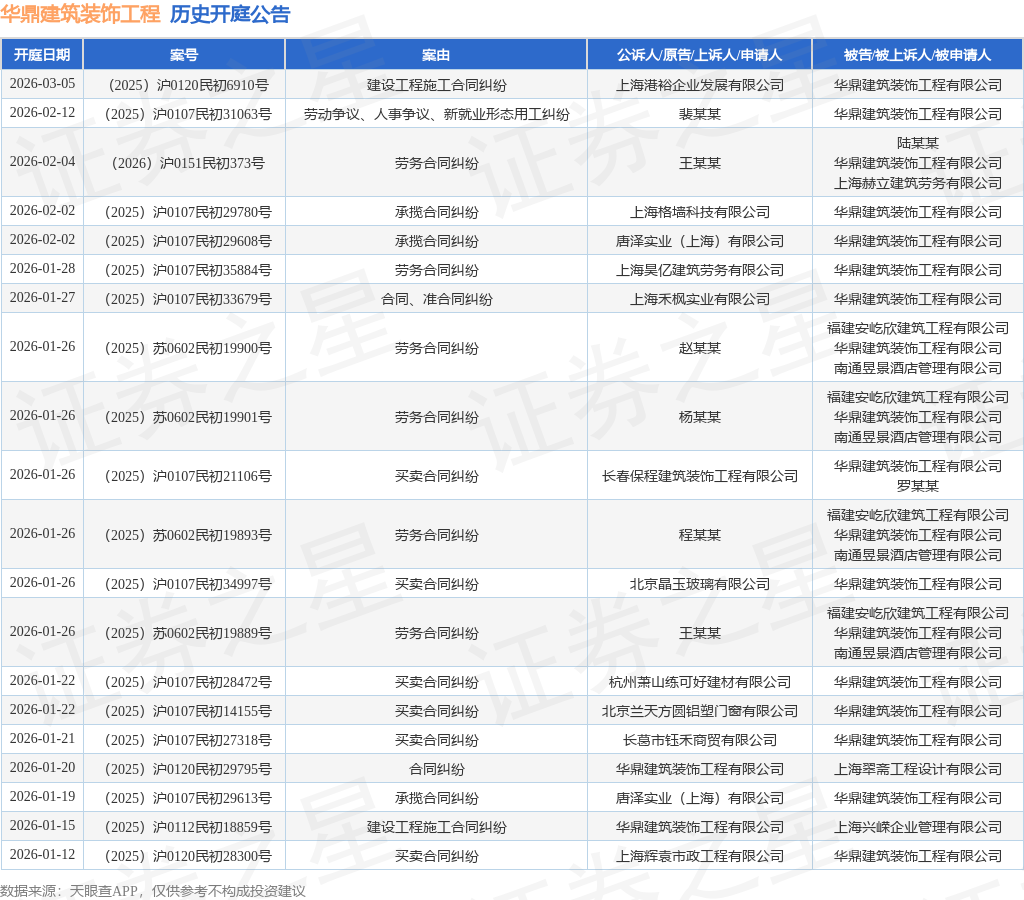Image resolution: width=1024 pixels, height=900 pixels.
Task: Click plaintiff 上海昊亿建筑劳务有限公司
Action: point(699,270)
